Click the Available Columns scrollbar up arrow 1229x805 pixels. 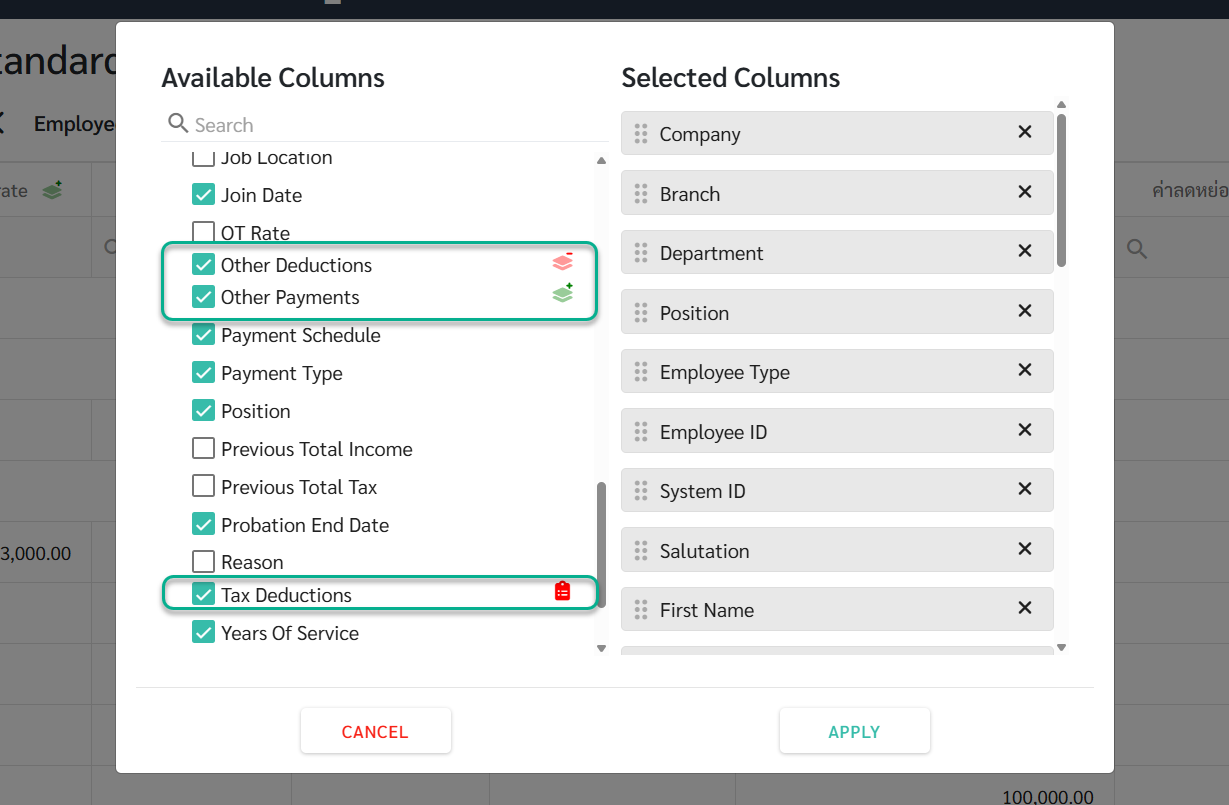click(601, 160)
